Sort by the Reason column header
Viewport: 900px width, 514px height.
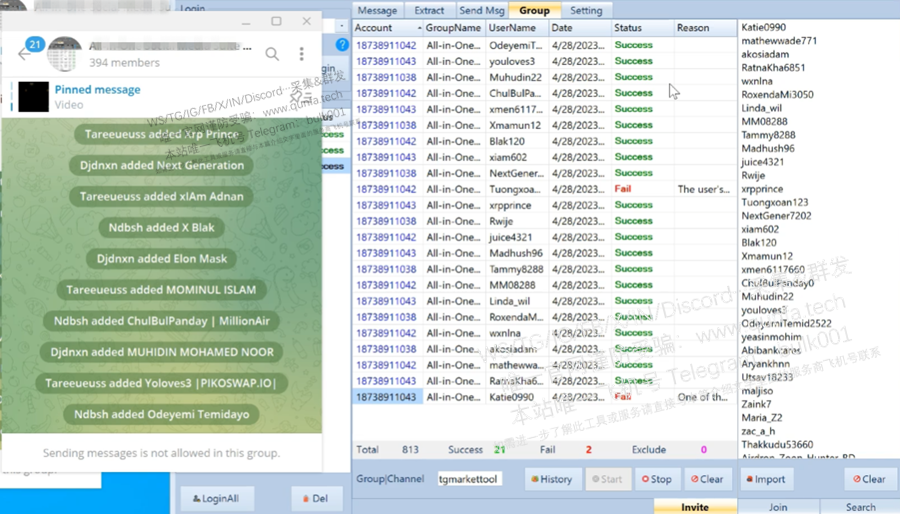705,28
